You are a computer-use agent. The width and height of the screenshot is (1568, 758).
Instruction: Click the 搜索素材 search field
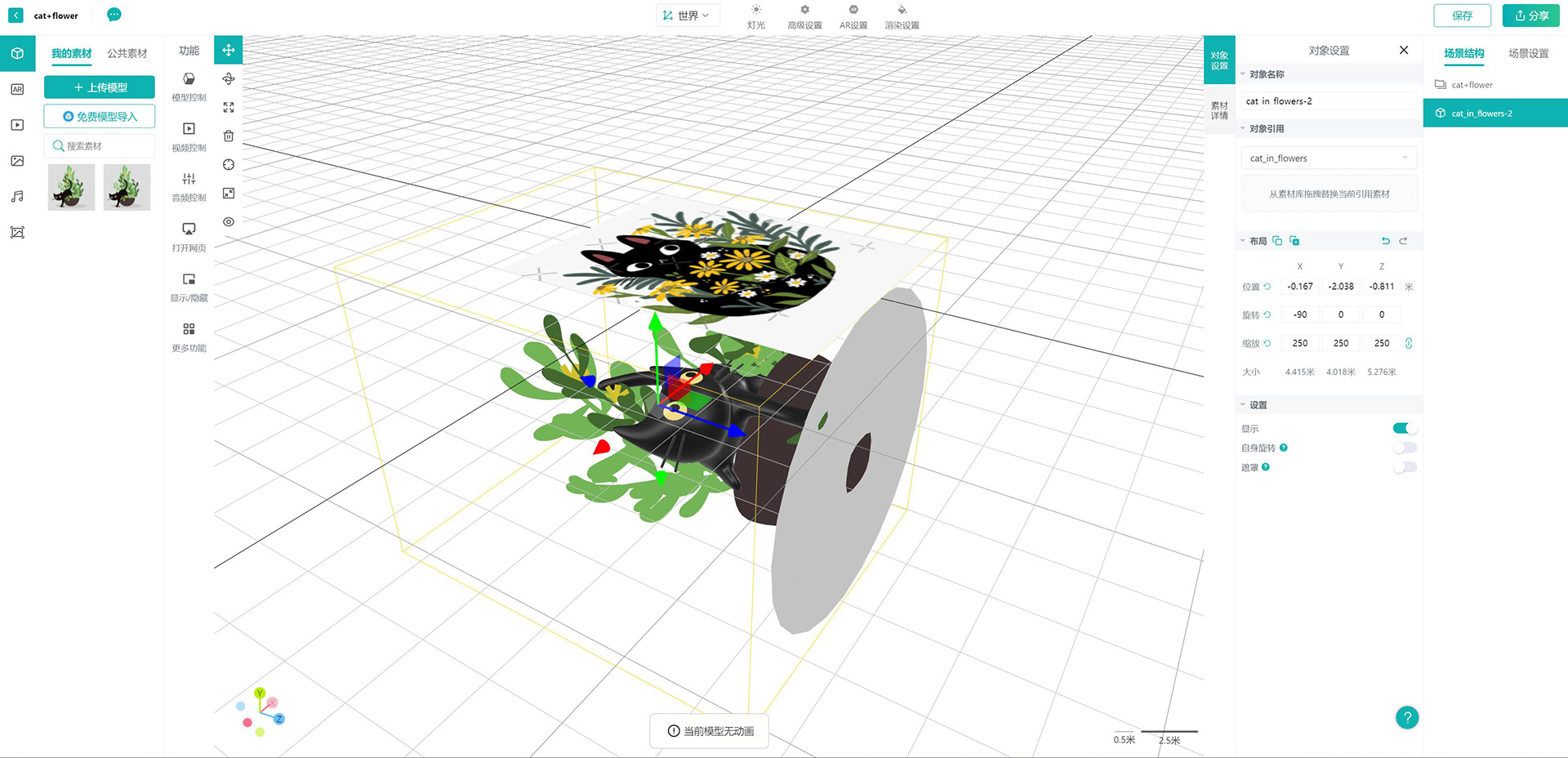point(100,146)
